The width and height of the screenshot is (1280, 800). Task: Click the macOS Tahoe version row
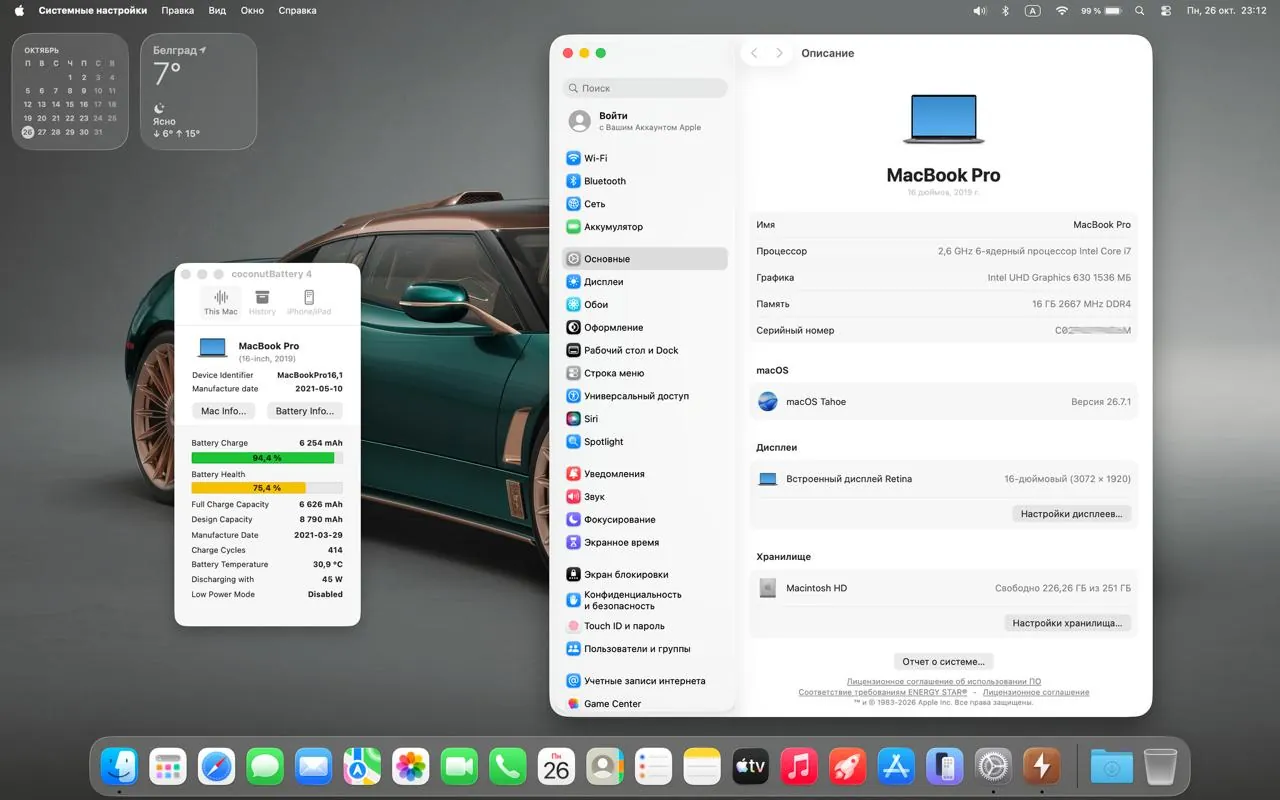tap(944, 402)
